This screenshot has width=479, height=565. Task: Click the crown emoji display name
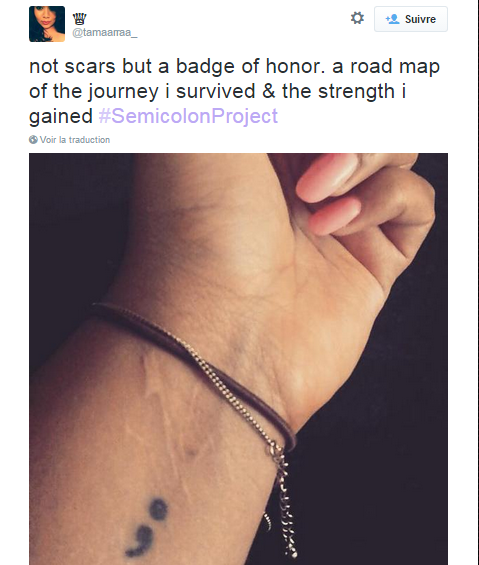pos(80,18)
